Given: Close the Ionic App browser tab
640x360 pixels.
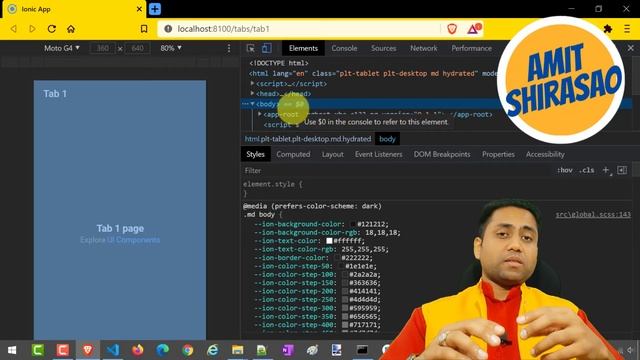Looking at the screenshot, I should [139, 9].
